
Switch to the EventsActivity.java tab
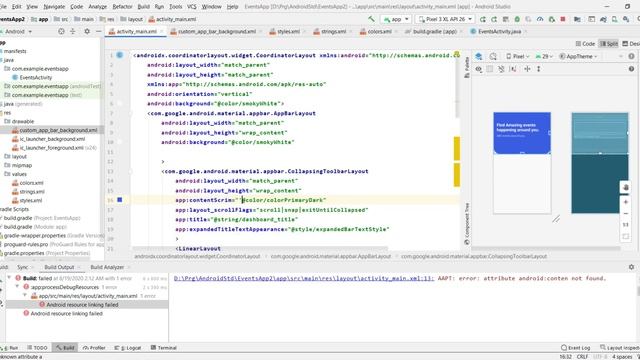coord(499,31)
